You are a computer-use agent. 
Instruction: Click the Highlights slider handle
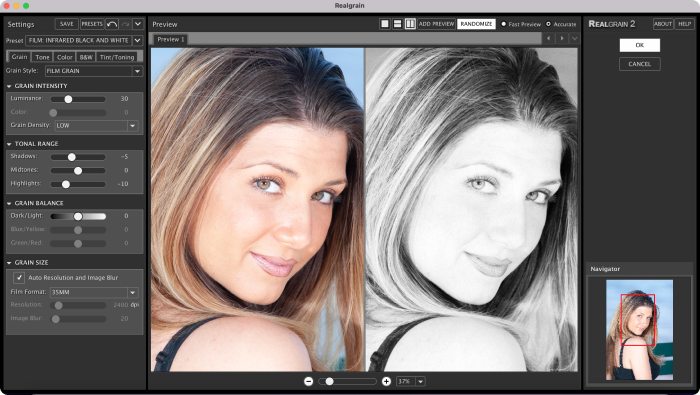[x=66, y=184]
